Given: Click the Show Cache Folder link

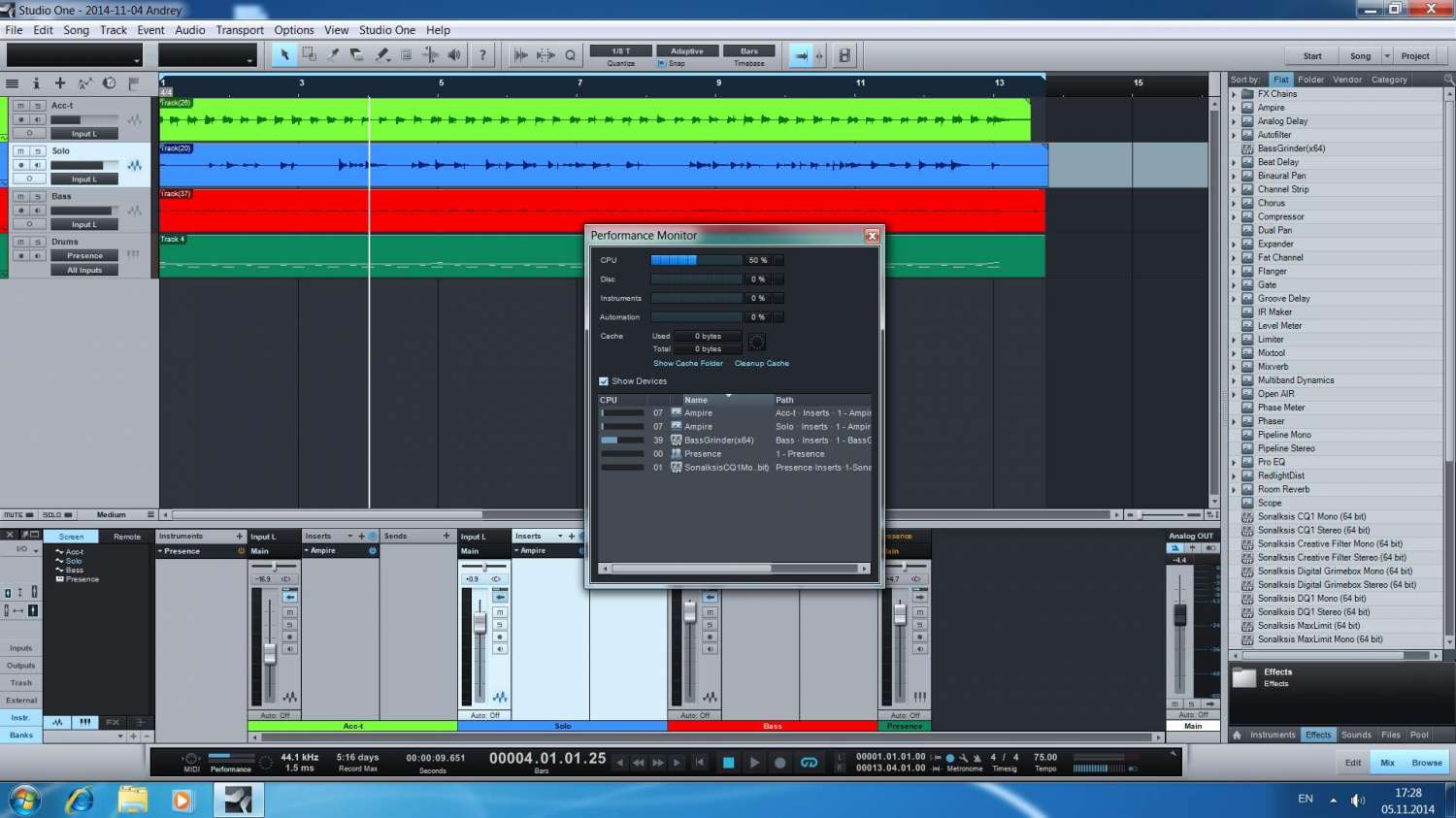Looking at the screenshot, I should [x=688, y=363].
